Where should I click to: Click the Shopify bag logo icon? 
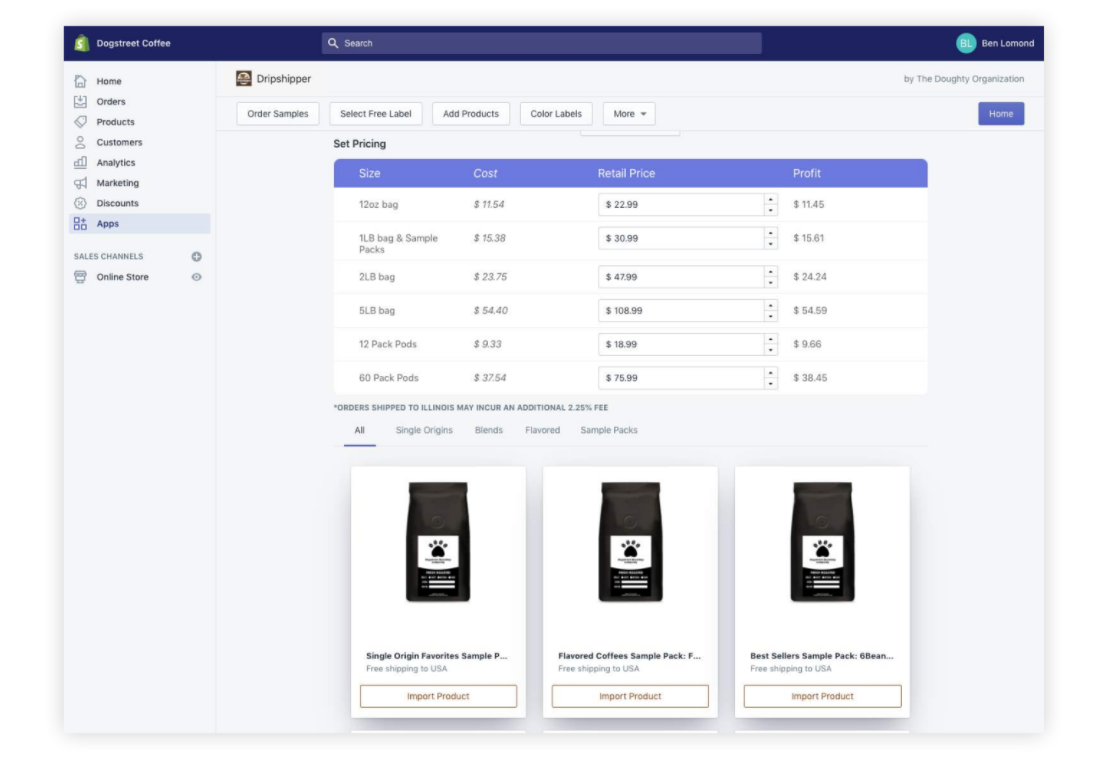(x=82, y=43)
